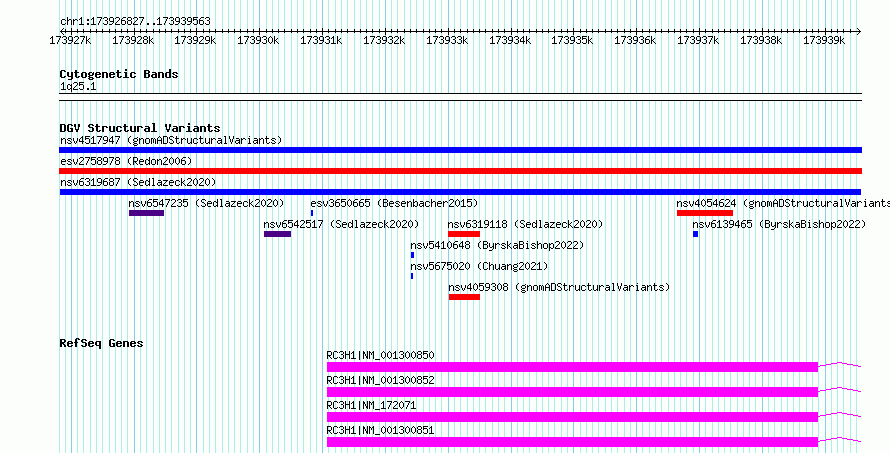Screen dimensions: 890x453
Task: Click the magenta exon bar of NM_001300851
Action: pyautogui.click(x=572, y=442)
